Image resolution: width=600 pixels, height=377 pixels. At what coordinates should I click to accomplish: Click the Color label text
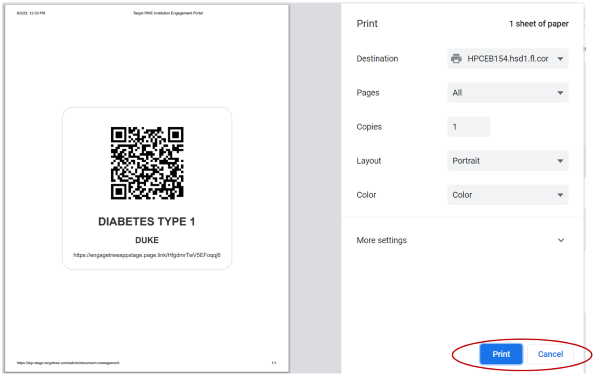pos(366,195)
